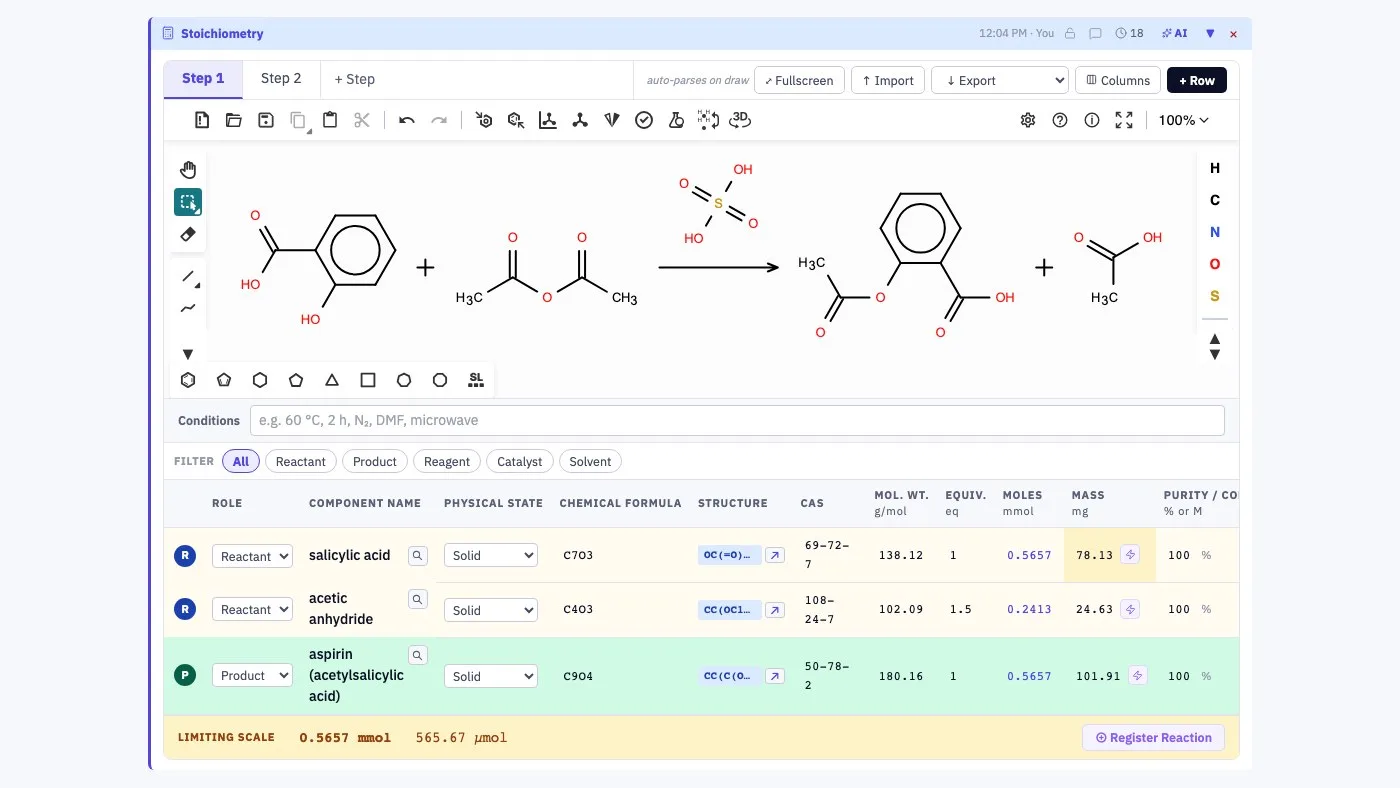Select the Nitrogen (N) atom button
Image resolution: width=1400 pixels, height=788 pixels.
pyautogui.click(x=1215, y=232)
